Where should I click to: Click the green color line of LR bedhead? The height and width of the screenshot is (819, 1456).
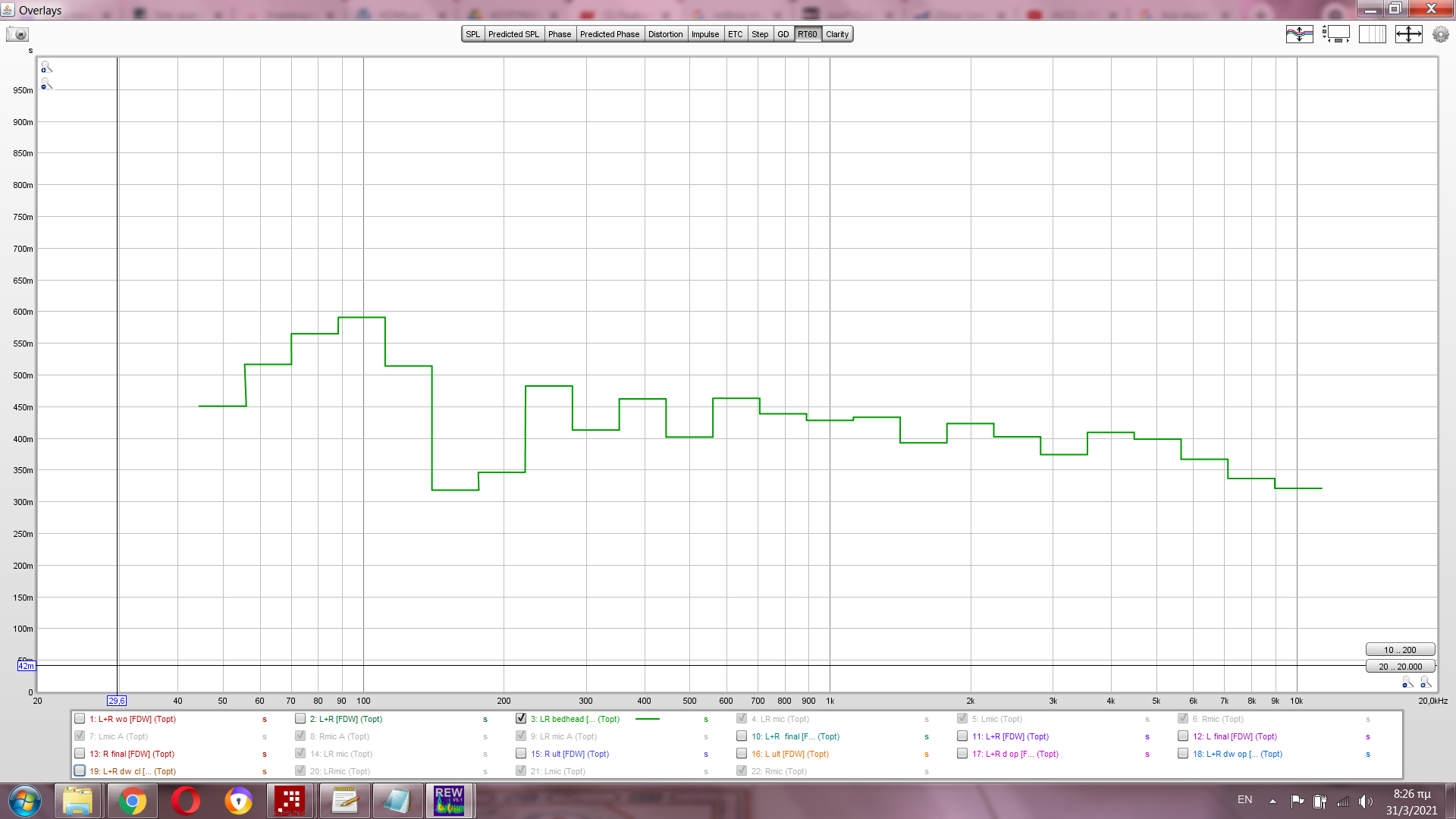[x=647, y=719]
